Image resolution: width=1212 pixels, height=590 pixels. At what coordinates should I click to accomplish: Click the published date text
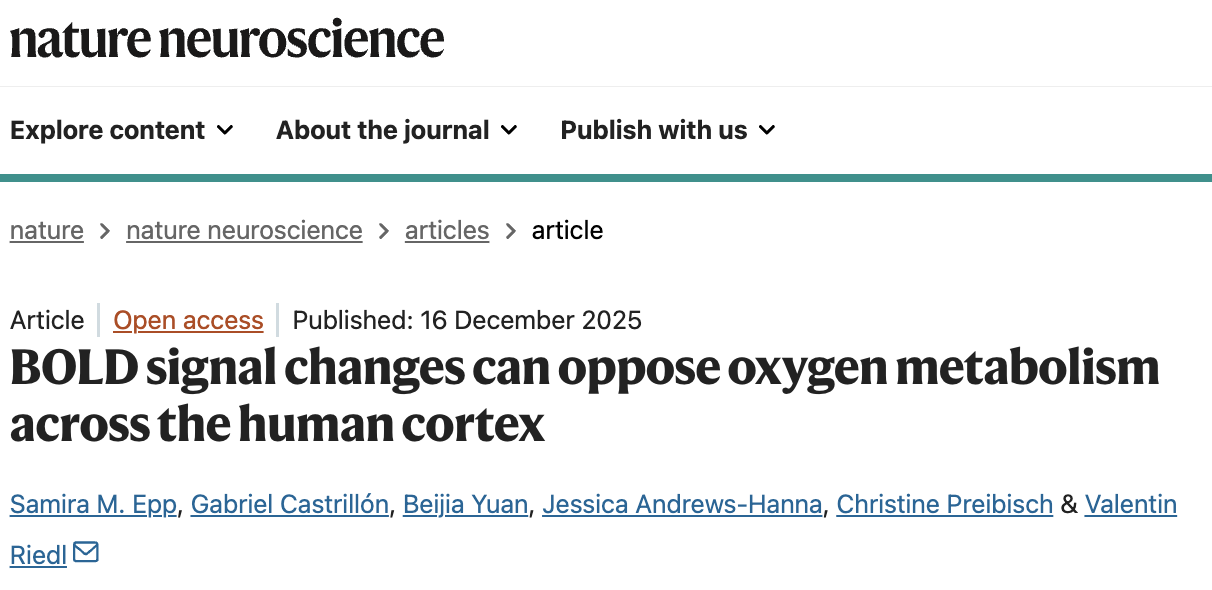point(467,320)
